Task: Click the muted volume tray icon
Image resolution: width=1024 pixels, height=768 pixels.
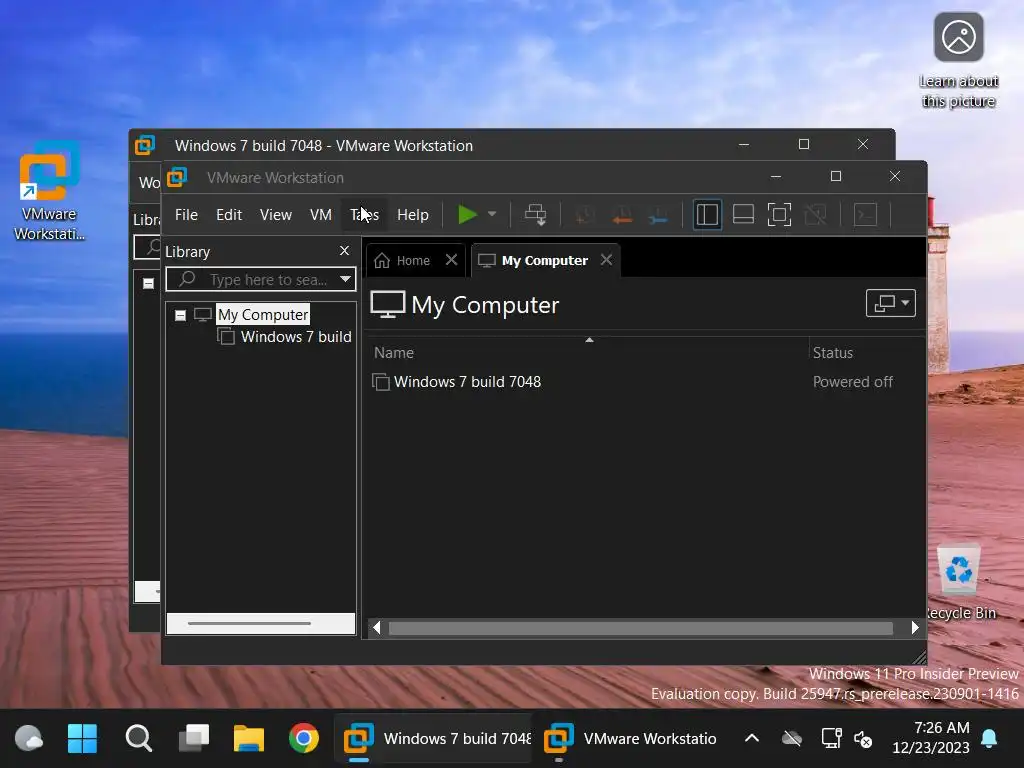Action: [x=863, y=739]
